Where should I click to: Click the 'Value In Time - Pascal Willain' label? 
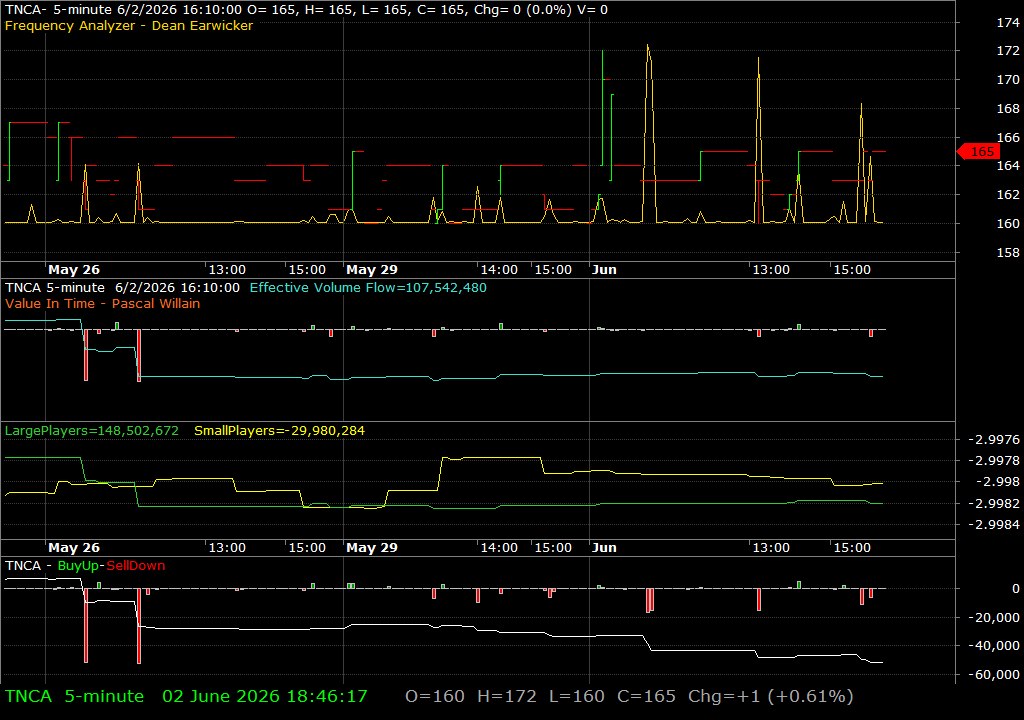(x=103, y=304)
